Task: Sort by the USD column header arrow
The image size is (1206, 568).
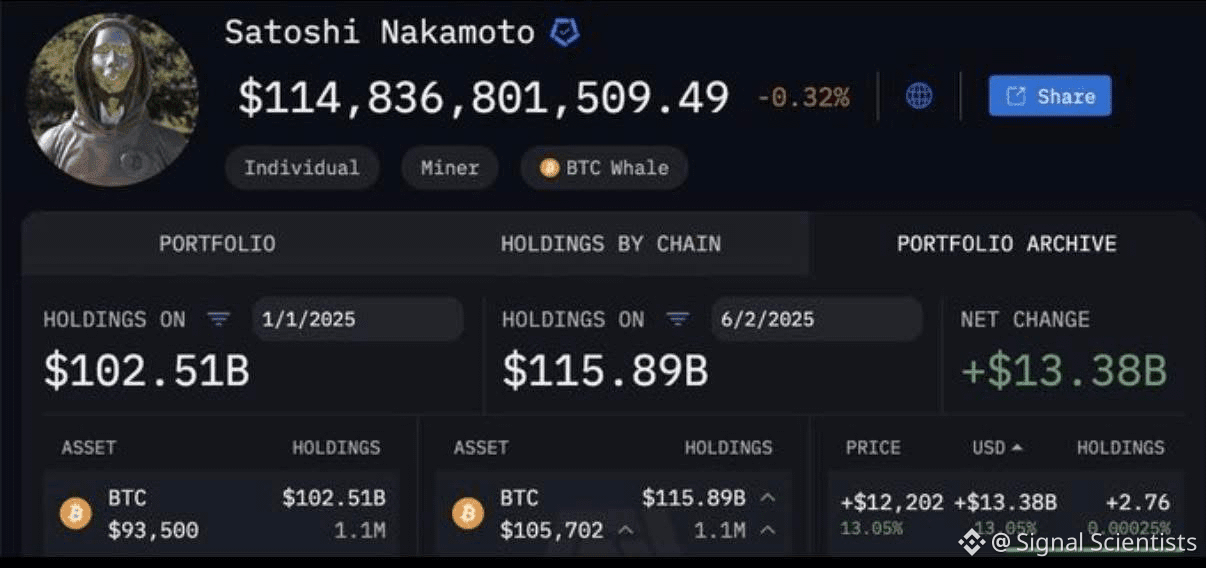Action: click(x=1017, y=448)
